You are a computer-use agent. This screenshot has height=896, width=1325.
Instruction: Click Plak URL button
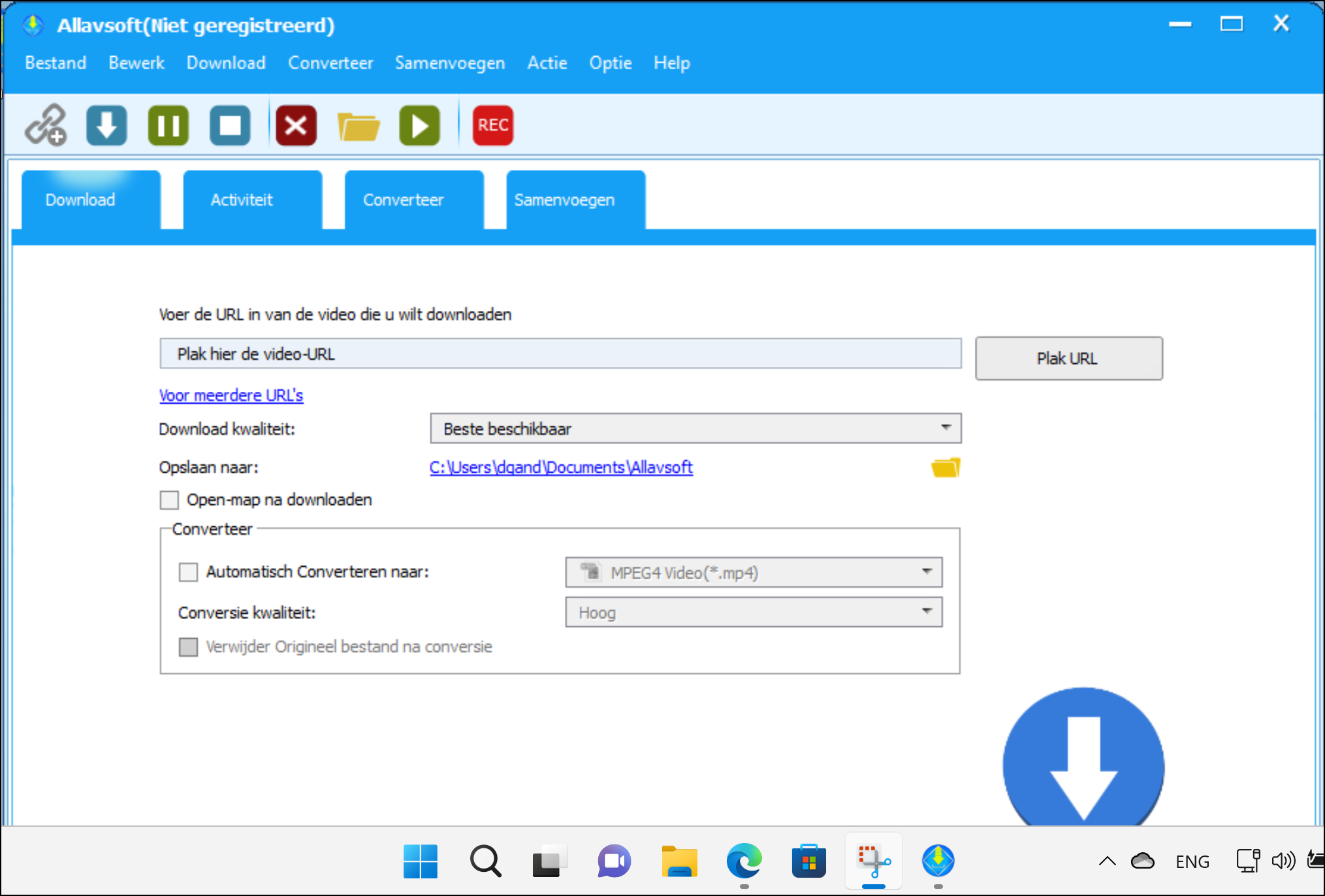point(1068,358)
